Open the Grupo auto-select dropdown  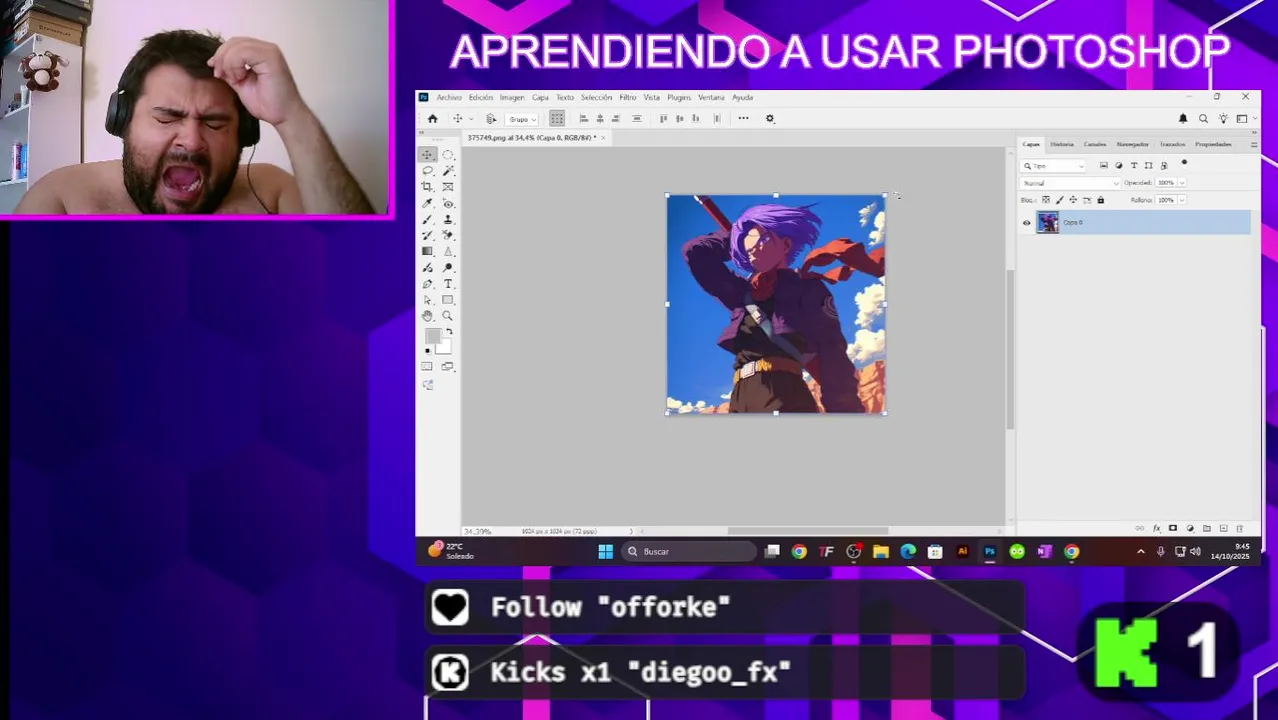(x=522, y=119)
